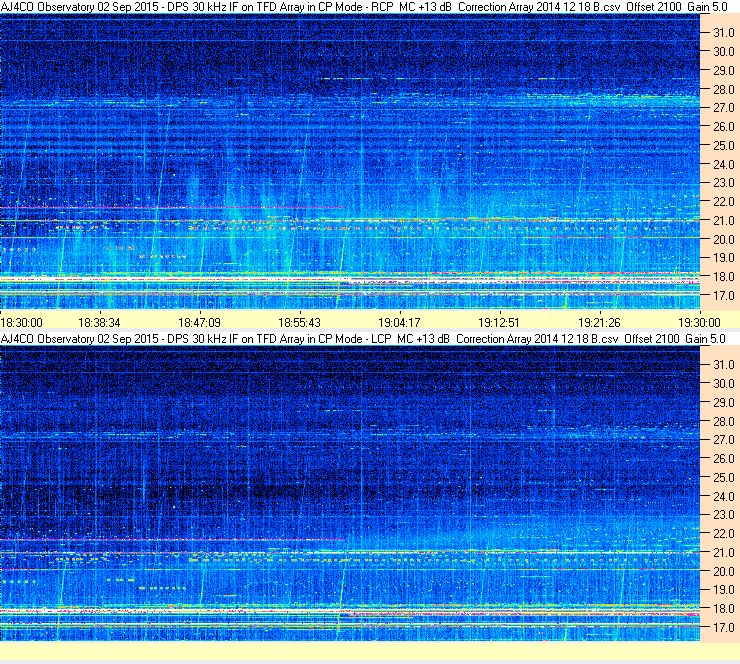Pick the 25.0 axis value on LCP chart
This screenshot has width=740, height=664.
coord(723,478)
